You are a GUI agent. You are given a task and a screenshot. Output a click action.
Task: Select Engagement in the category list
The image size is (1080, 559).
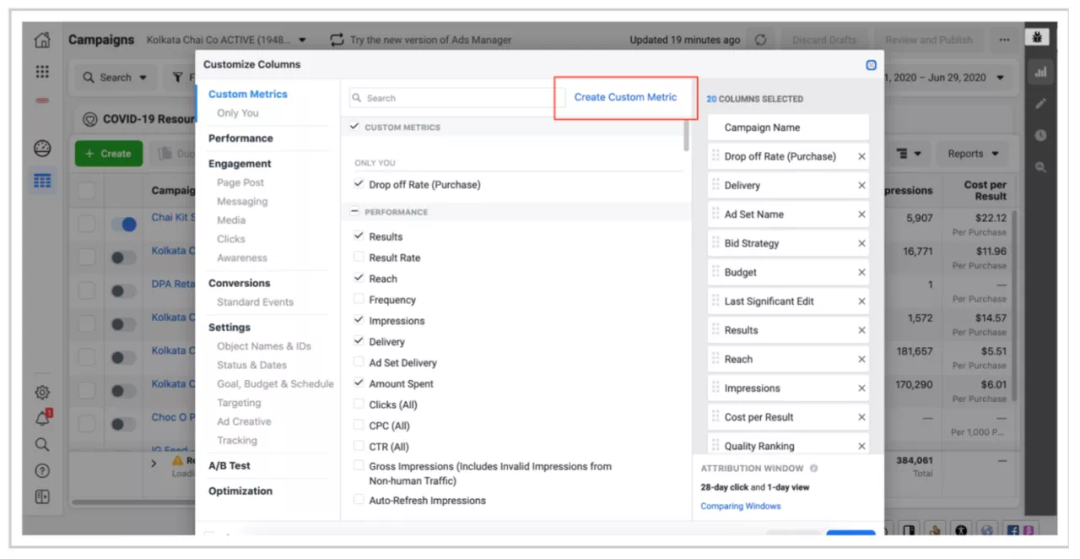pos(239,163)
